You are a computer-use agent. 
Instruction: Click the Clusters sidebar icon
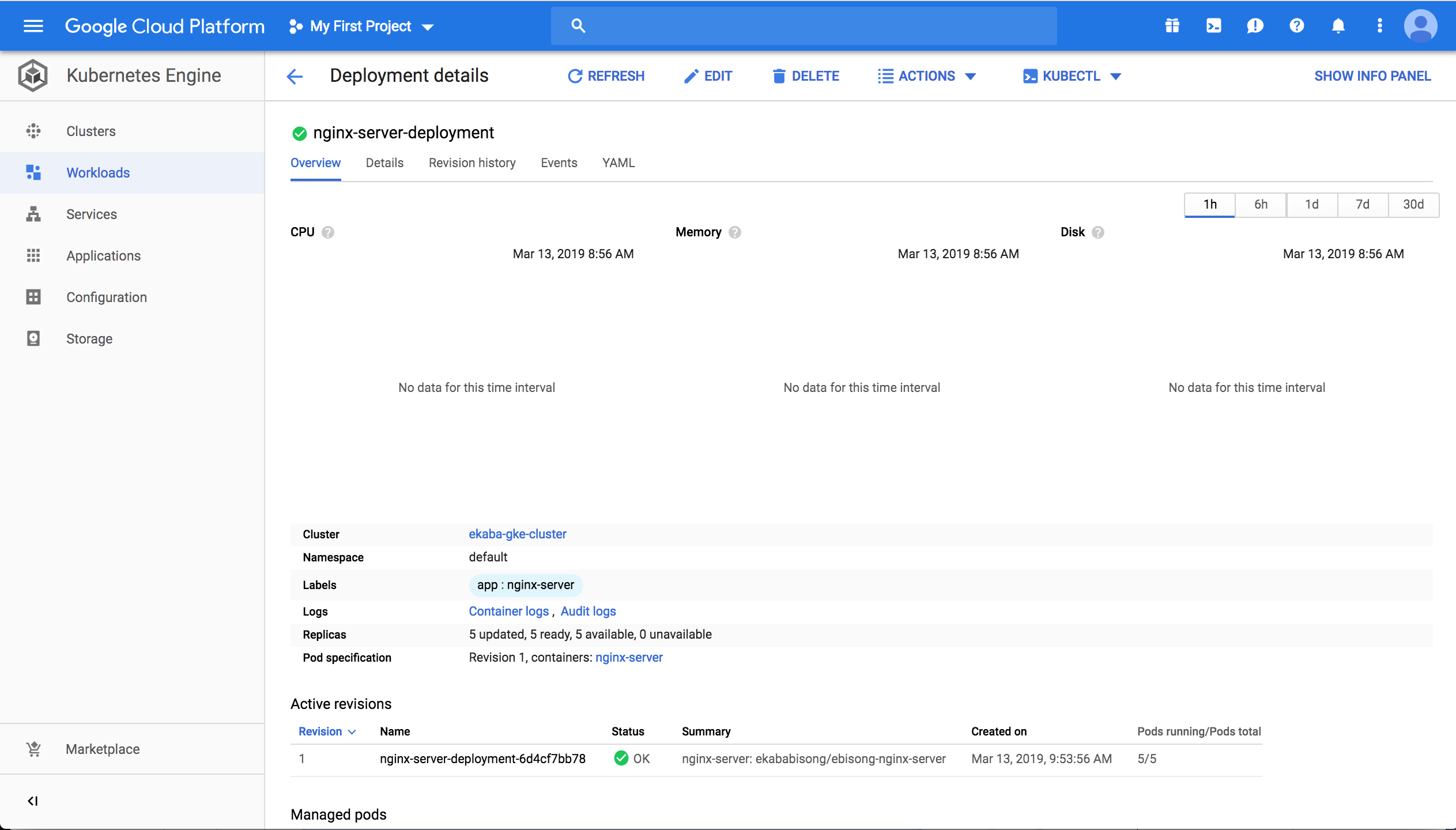click(x=33, y=131)
